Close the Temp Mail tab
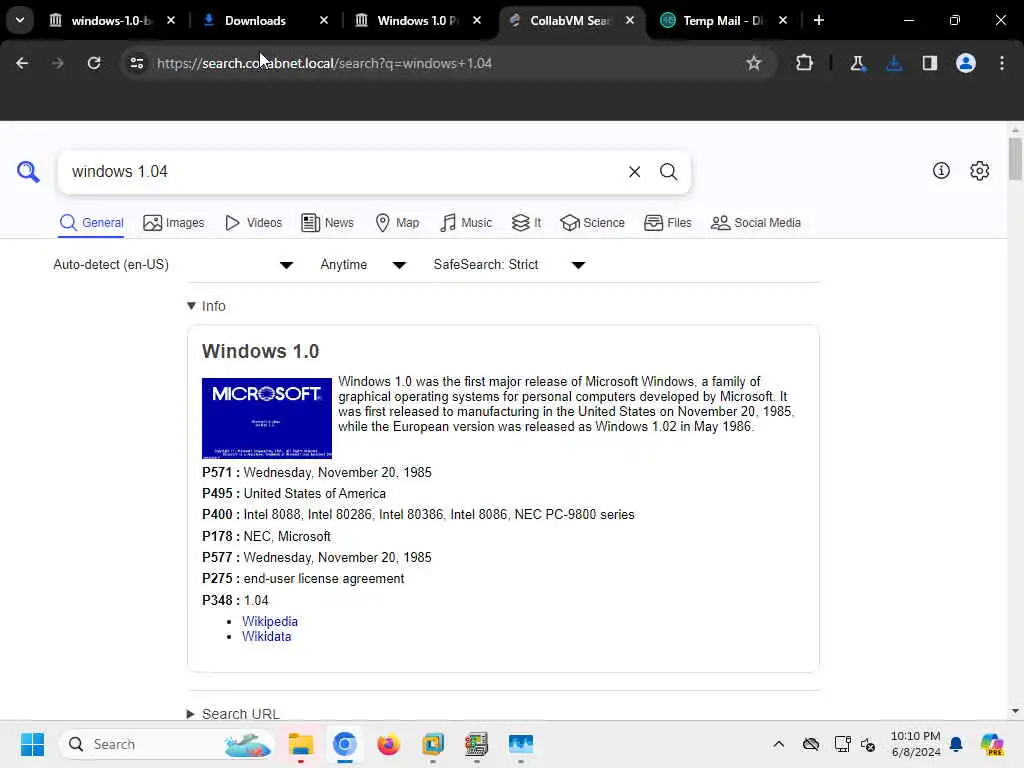This screenshot has width=1024, height=768. (783, 20)
